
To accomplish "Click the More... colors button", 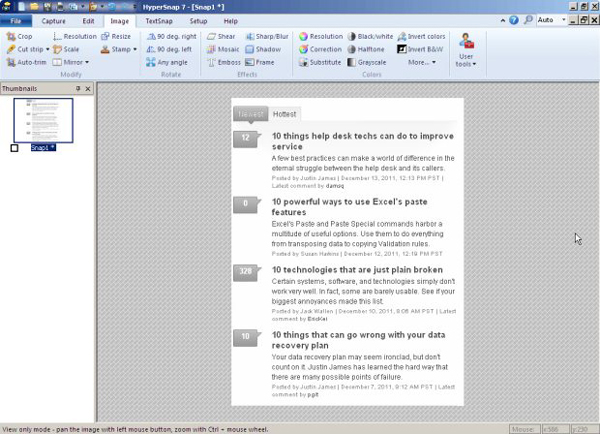I will (422, 62).
